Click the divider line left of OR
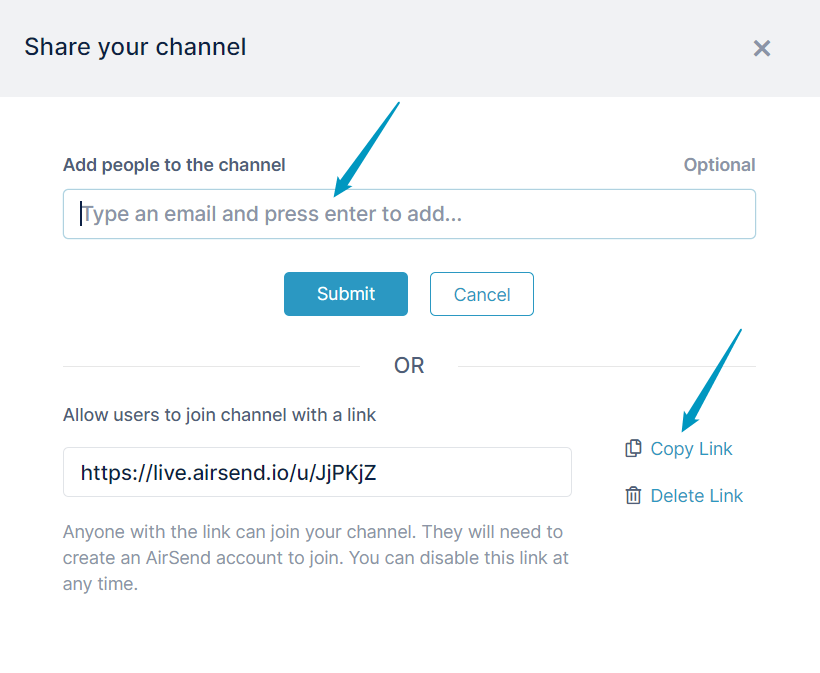 211,367
